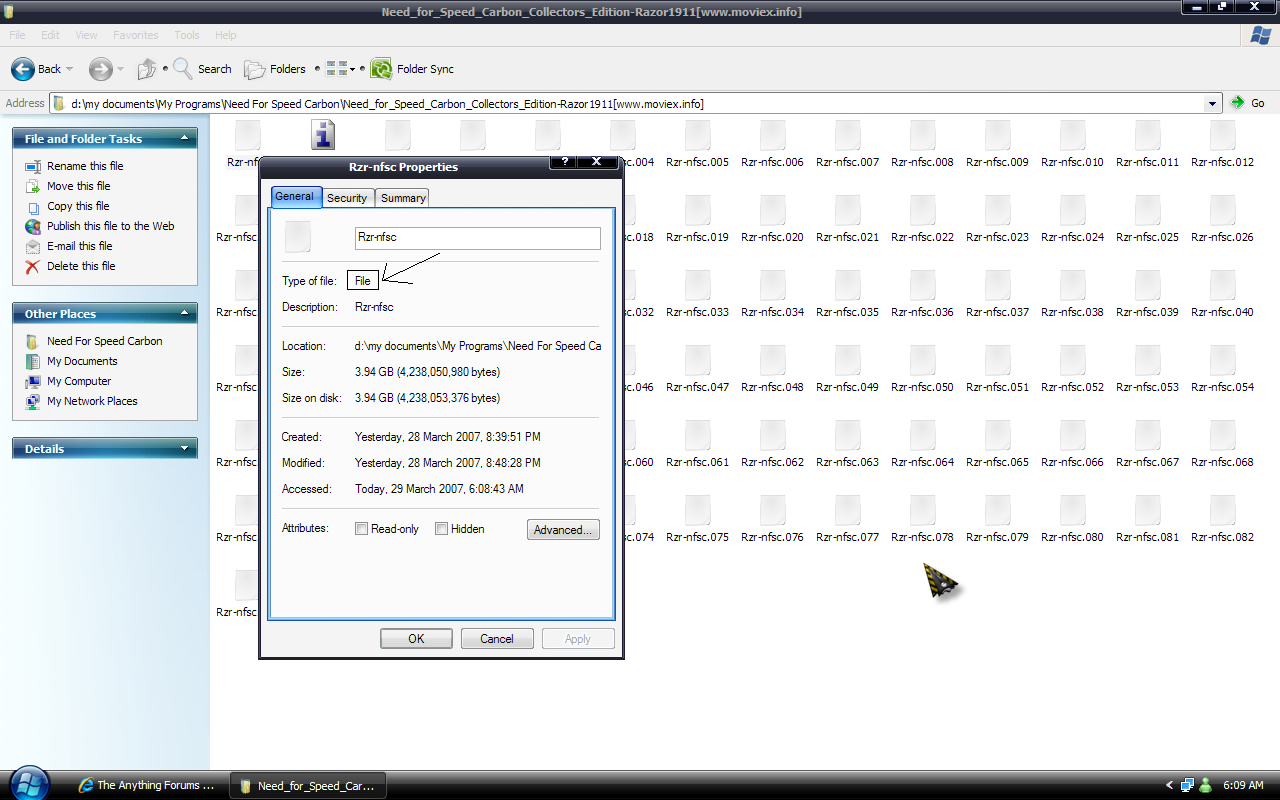
Task: Confirm properties with OK
Action: (x=416, y=638)
